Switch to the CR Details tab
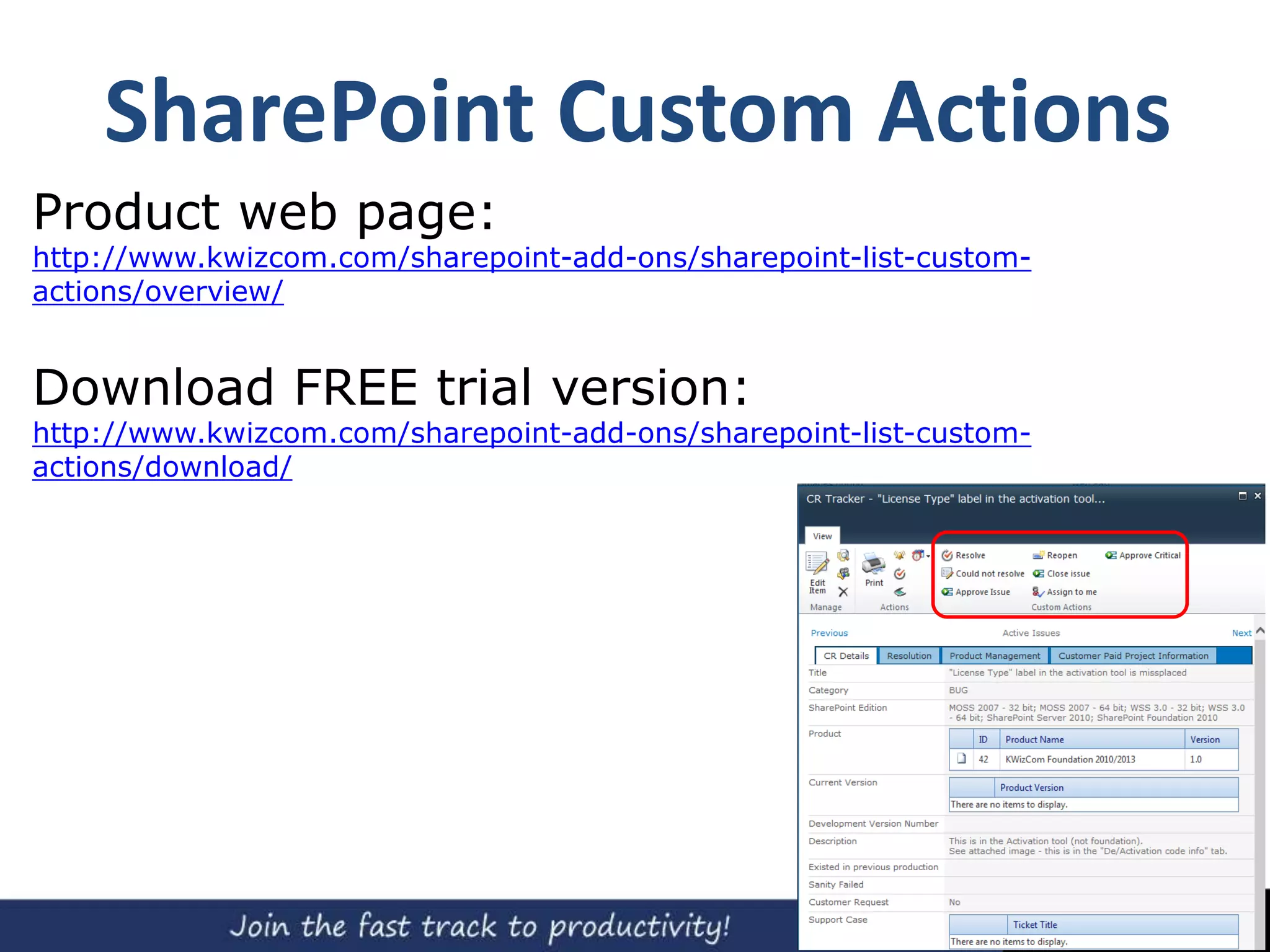Image resolution: width=1270 pixels, height=952 pixels. pos(846,656)
